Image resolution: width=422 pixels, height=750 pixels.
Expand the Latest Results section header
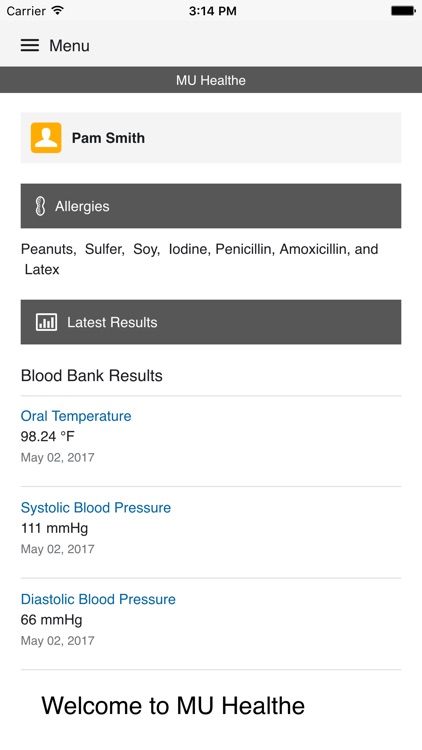[x=211, y=322]
